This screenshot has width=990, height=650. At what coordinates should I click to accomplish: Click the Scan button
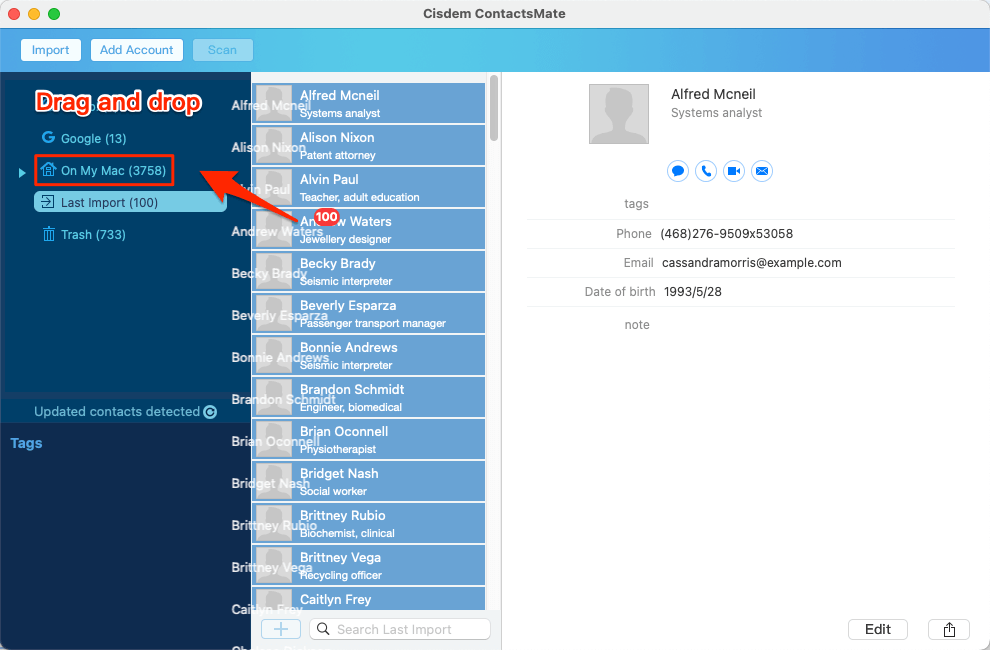(x=222, y=50)
